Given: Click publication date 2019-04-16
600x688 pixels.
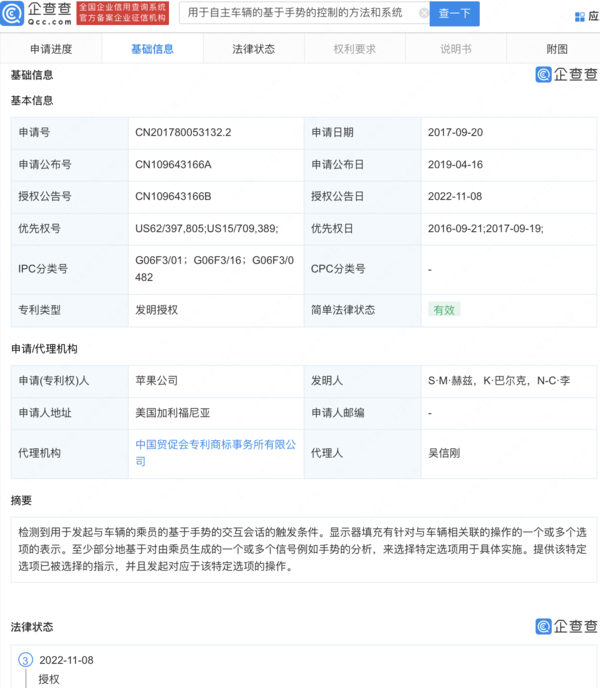Looking at the screenshot, I should coord(455,165).
